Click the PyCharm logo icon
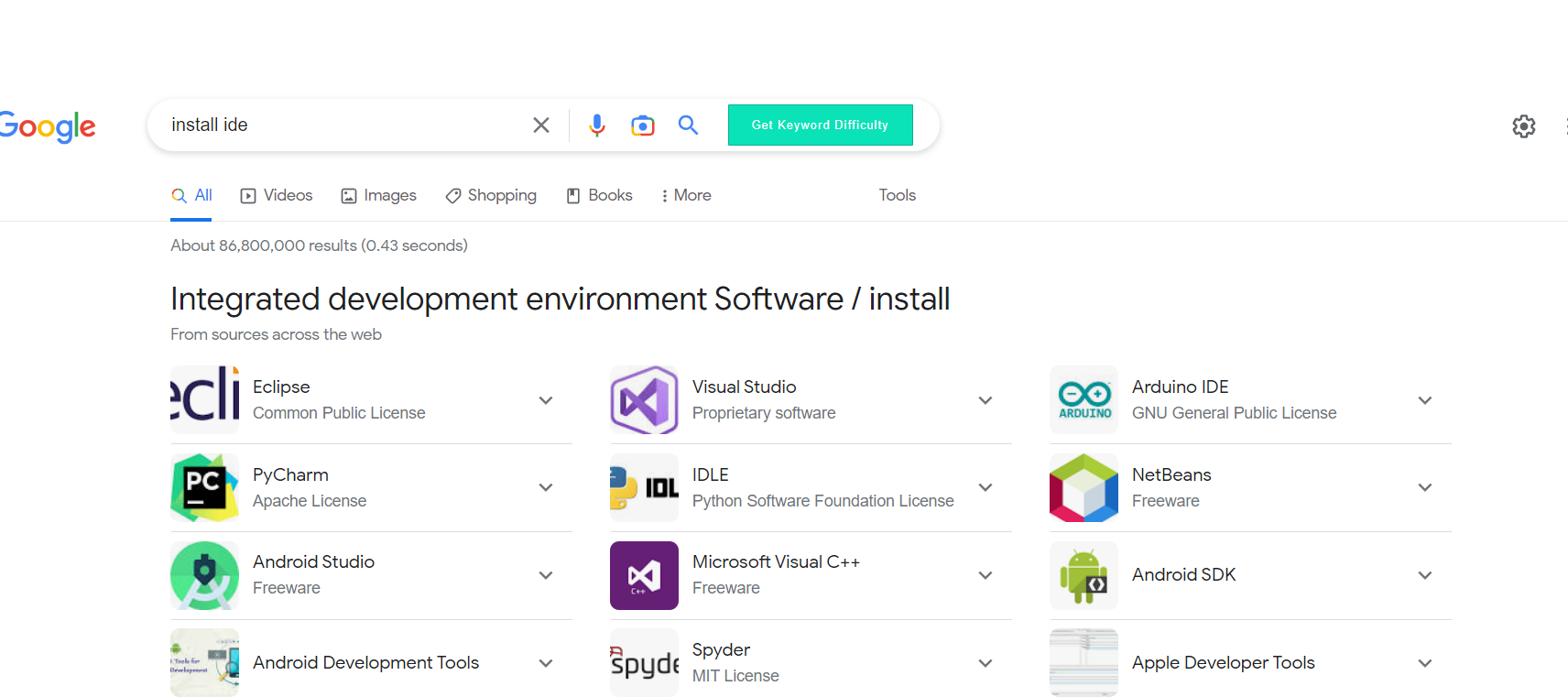 point(204,487)
